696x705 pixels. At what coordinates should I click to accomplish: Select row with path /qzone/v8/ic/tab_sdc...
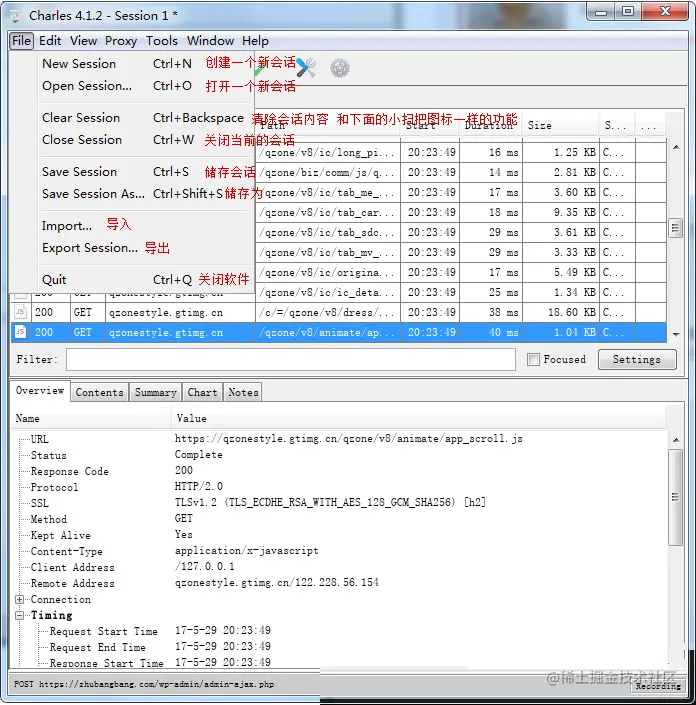tap(460, 232)
